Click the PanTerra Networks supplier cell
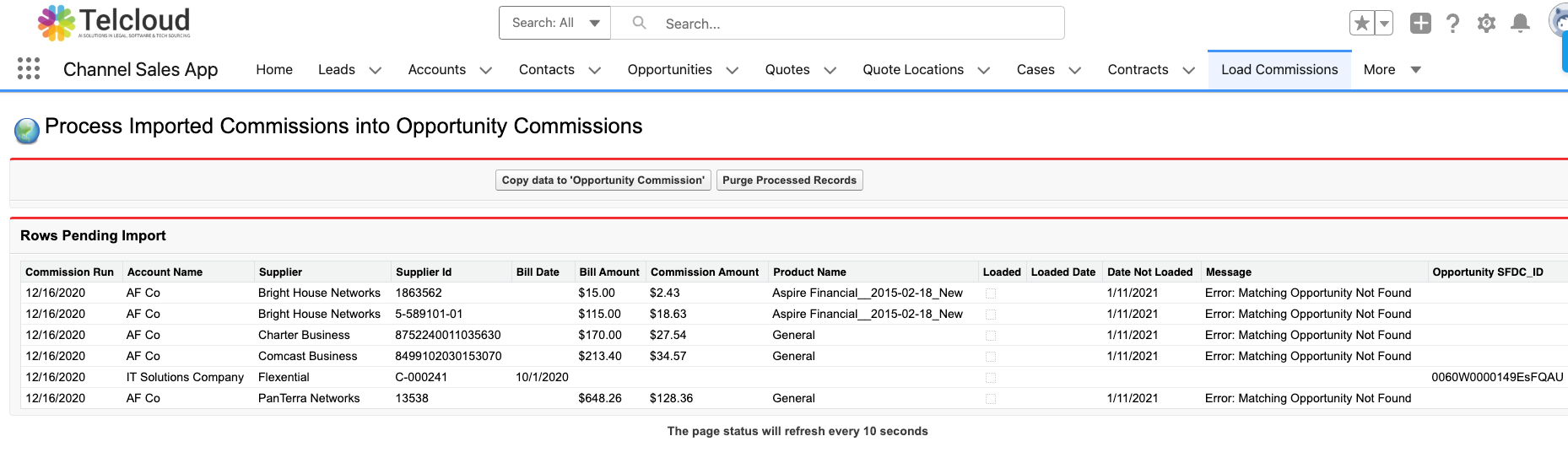The width and height of the screenshot is (1568, 463). point(309,398)
